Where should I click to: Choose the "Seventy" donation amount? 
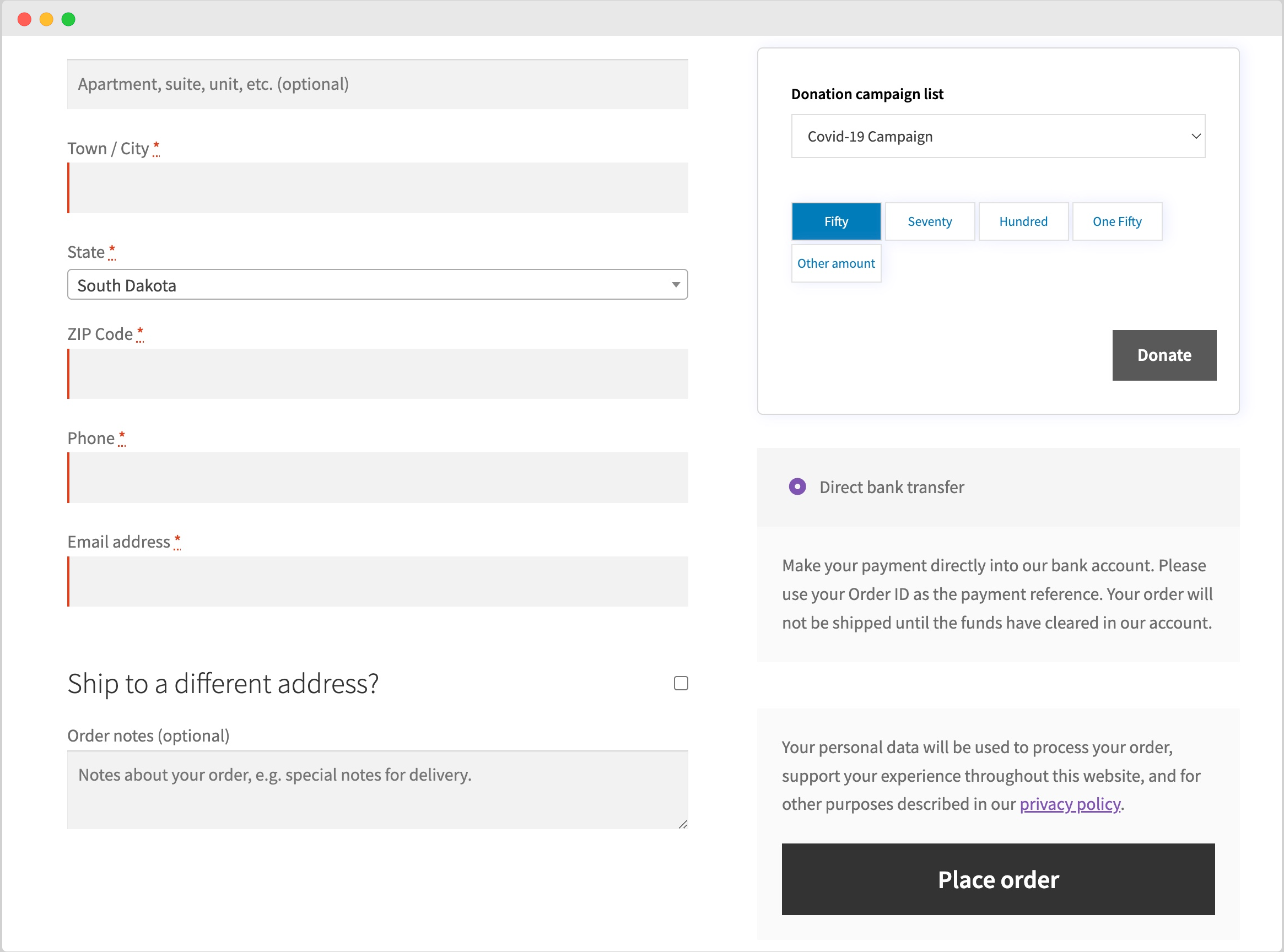(930, 221)
